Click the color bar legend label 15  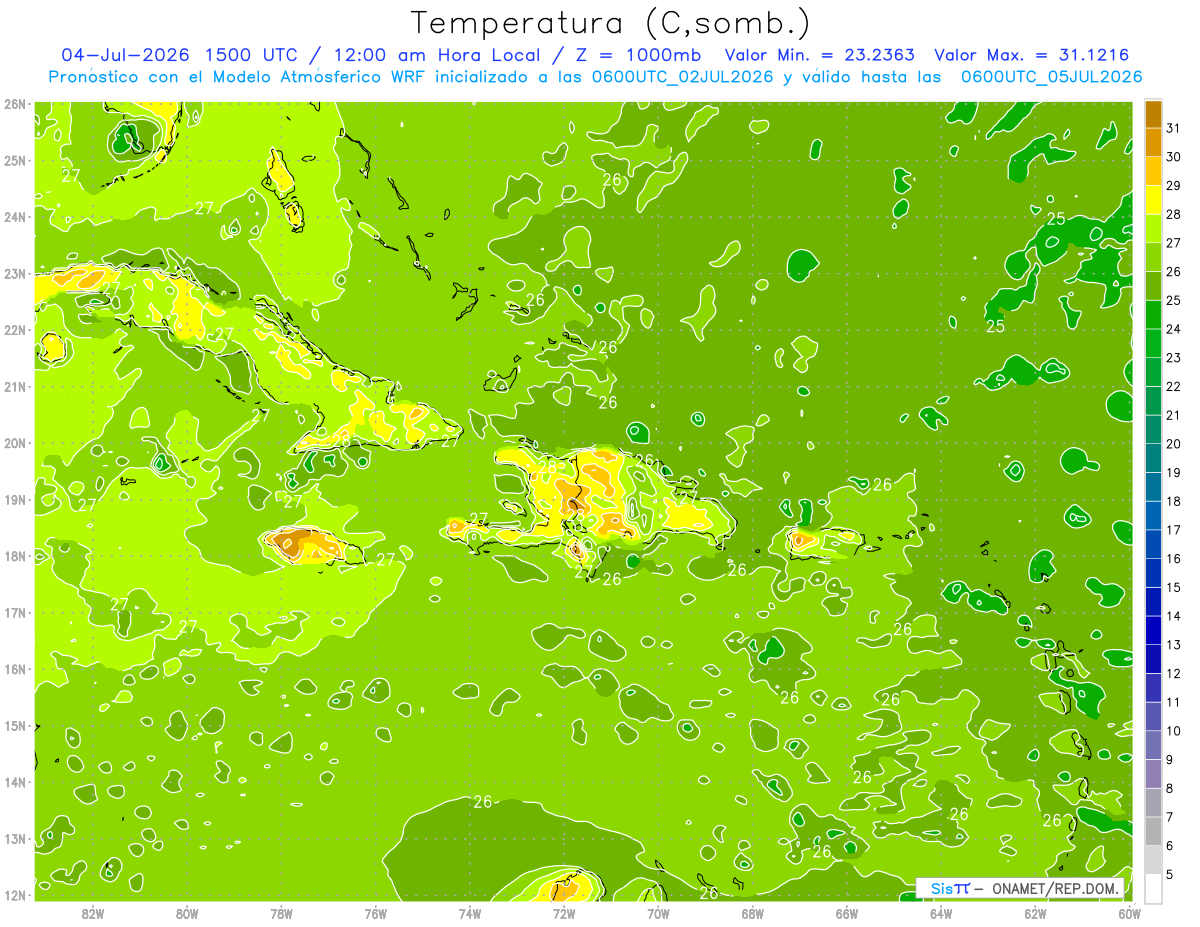(1173, 588)
